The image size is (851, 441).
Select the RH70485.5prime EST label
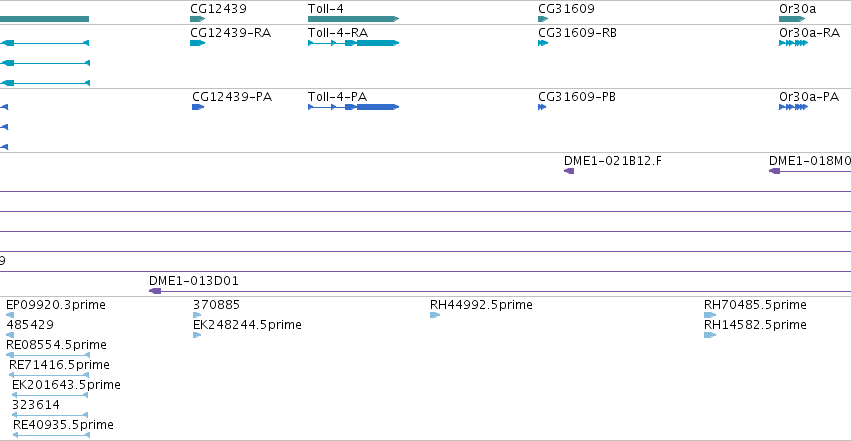(755, 304)
